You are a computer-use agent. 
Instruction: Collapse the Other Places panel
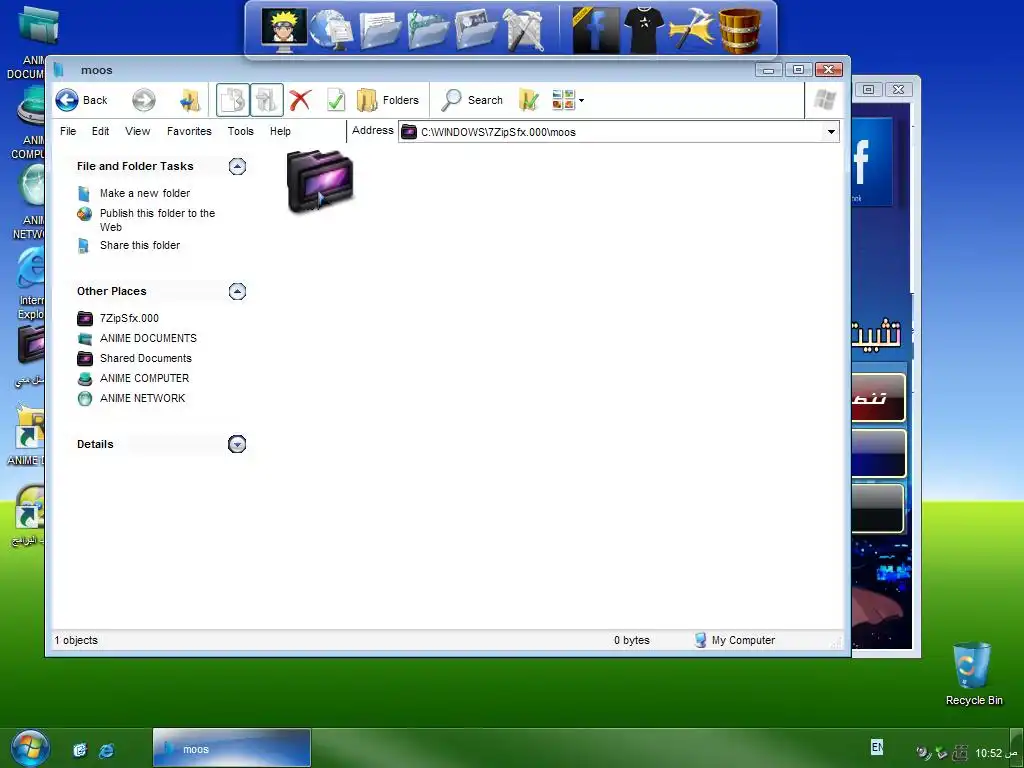click(237, 291)
